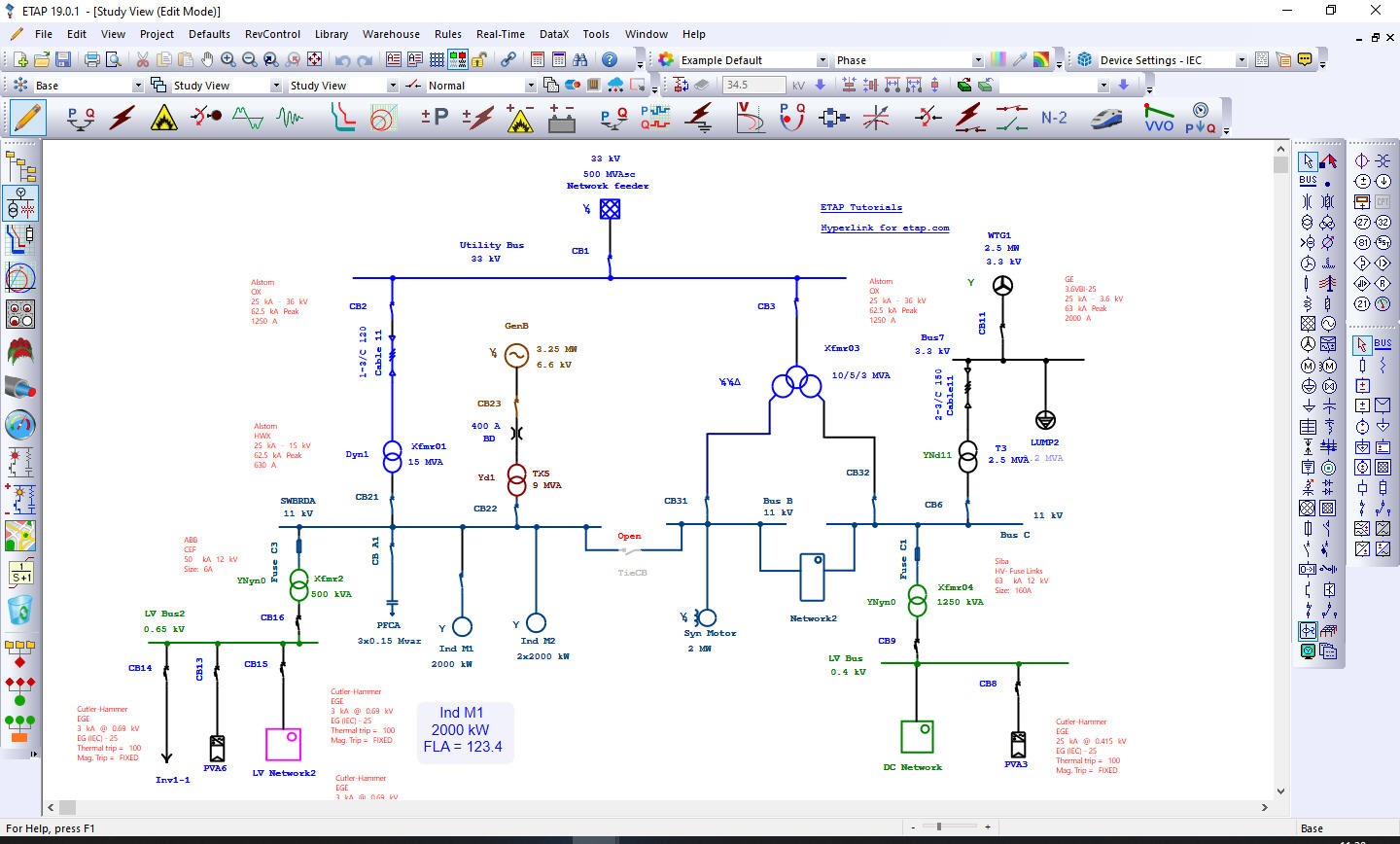The image size is (1400, 844).
Task: Open DC Load Flow mode
Action: click(x=435, y=118)
